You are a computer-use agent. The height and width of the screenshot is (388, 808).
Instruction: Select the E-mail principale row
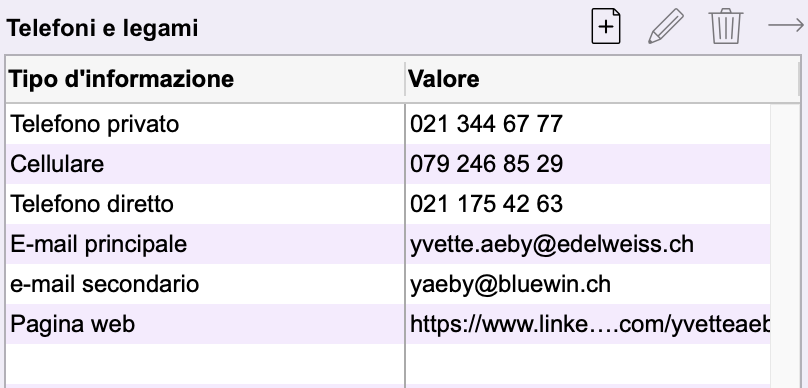click(388, 244)
